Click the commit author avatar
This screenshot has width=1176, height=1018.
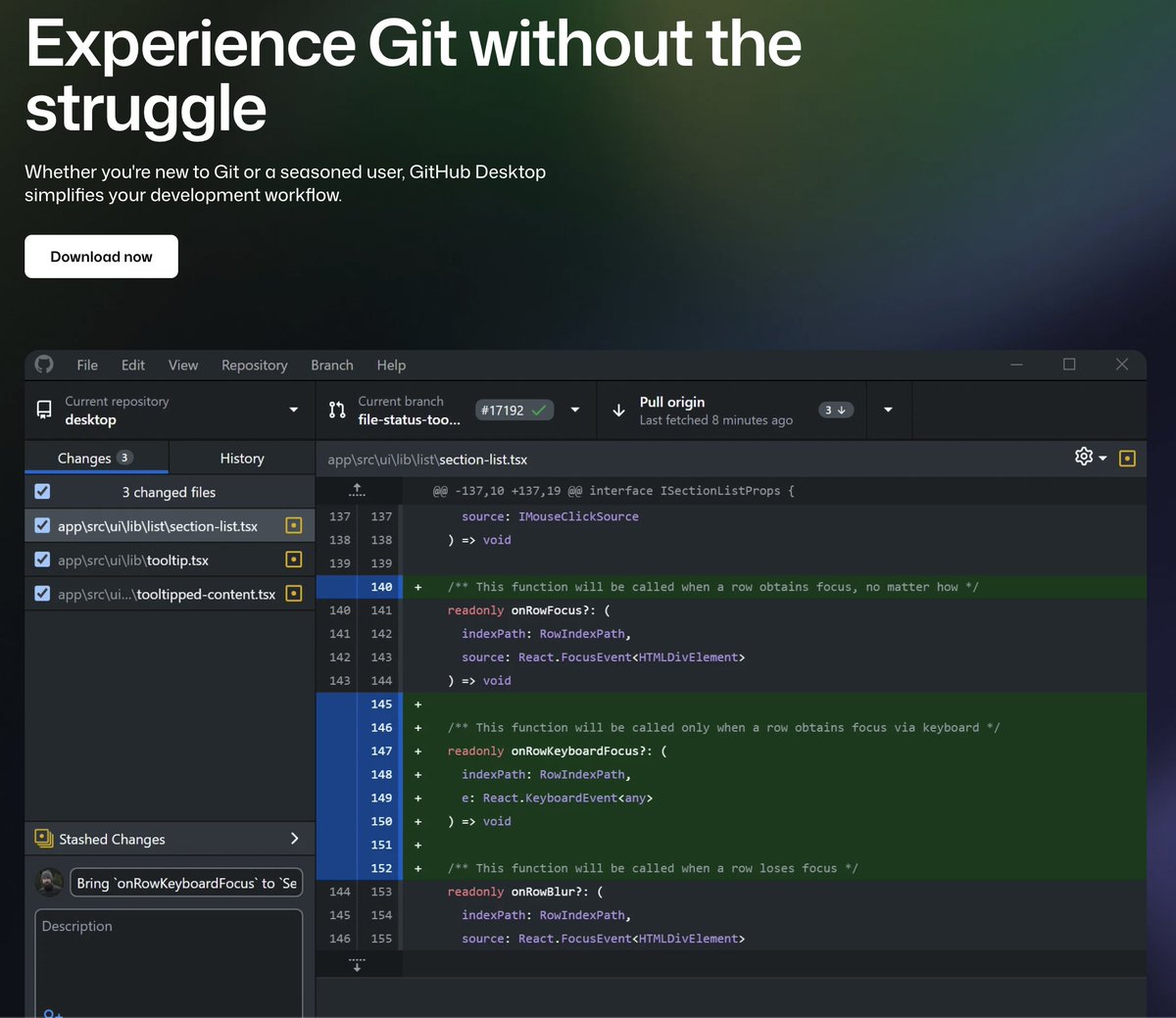(49, 882)
